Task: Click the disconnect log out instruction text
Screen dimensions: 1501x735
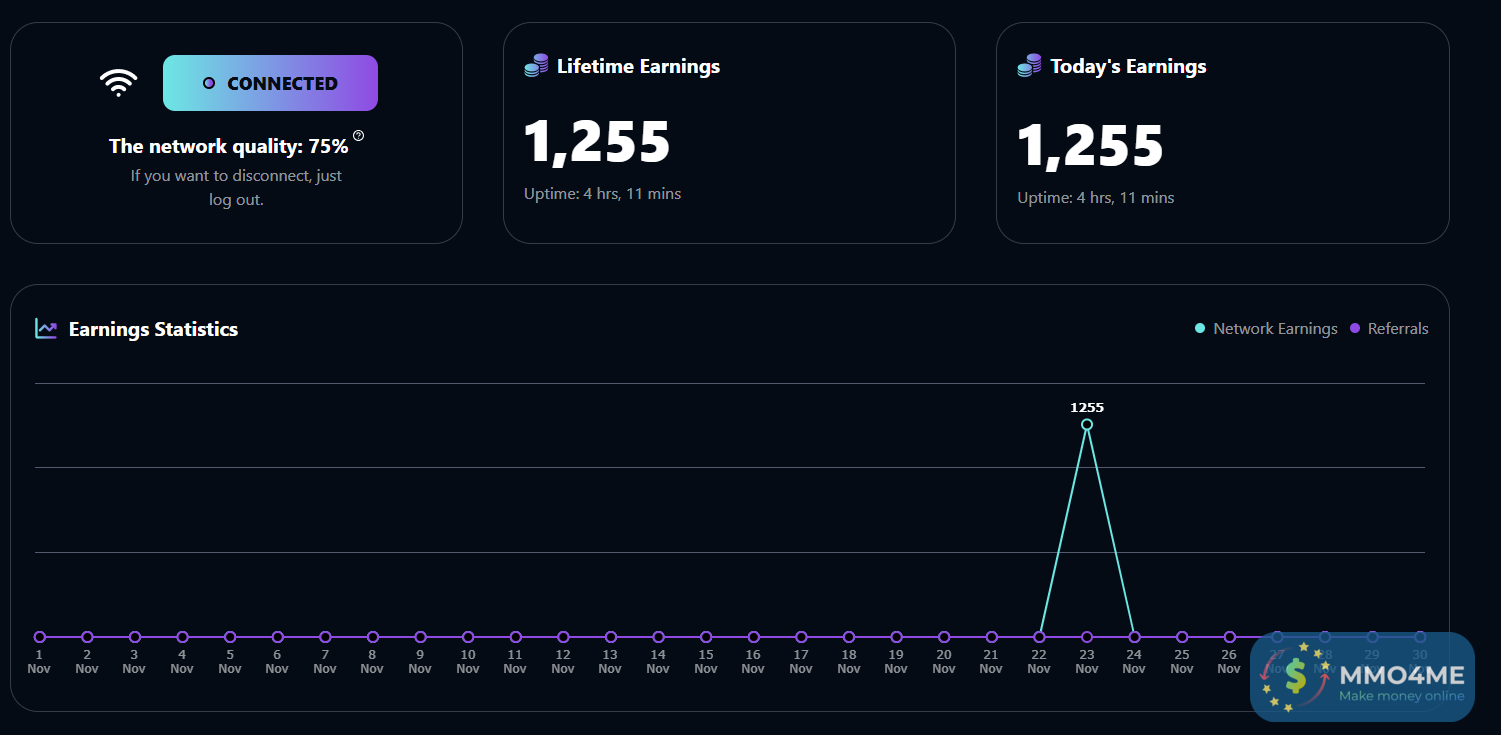Action: click(x=236, y=188)
